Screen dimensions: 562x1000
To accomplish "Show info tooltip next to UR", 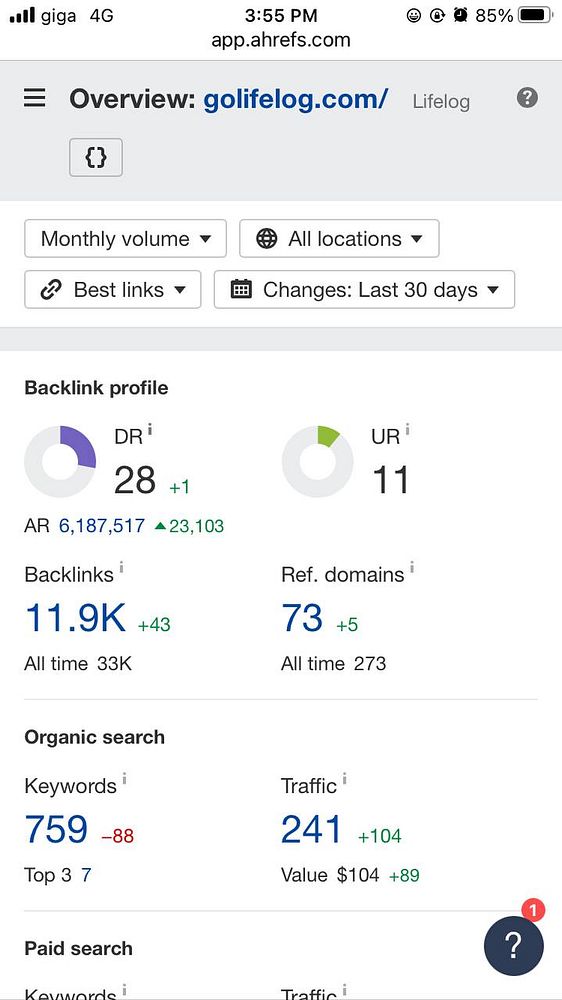I will click(x=407, y=430).
